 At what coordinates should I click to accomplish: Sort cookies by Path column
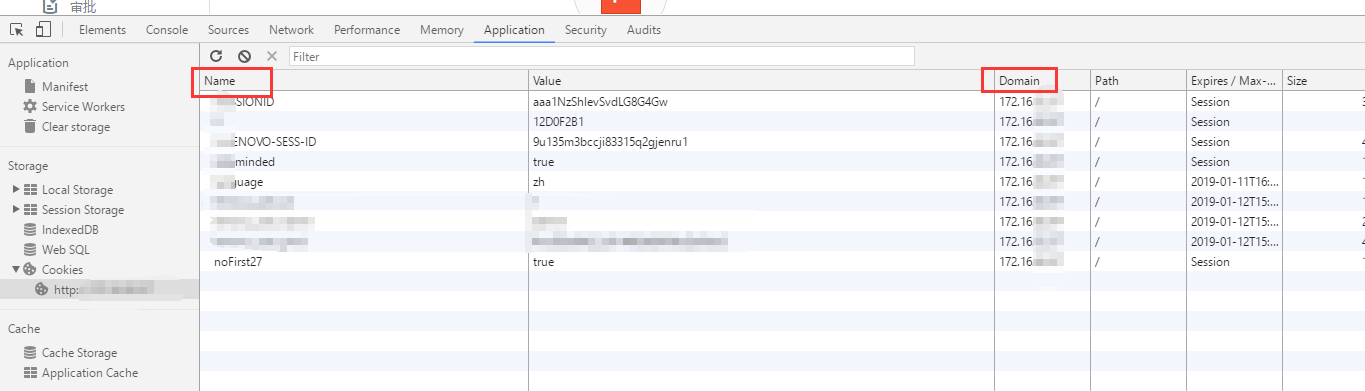[1138, 80]
